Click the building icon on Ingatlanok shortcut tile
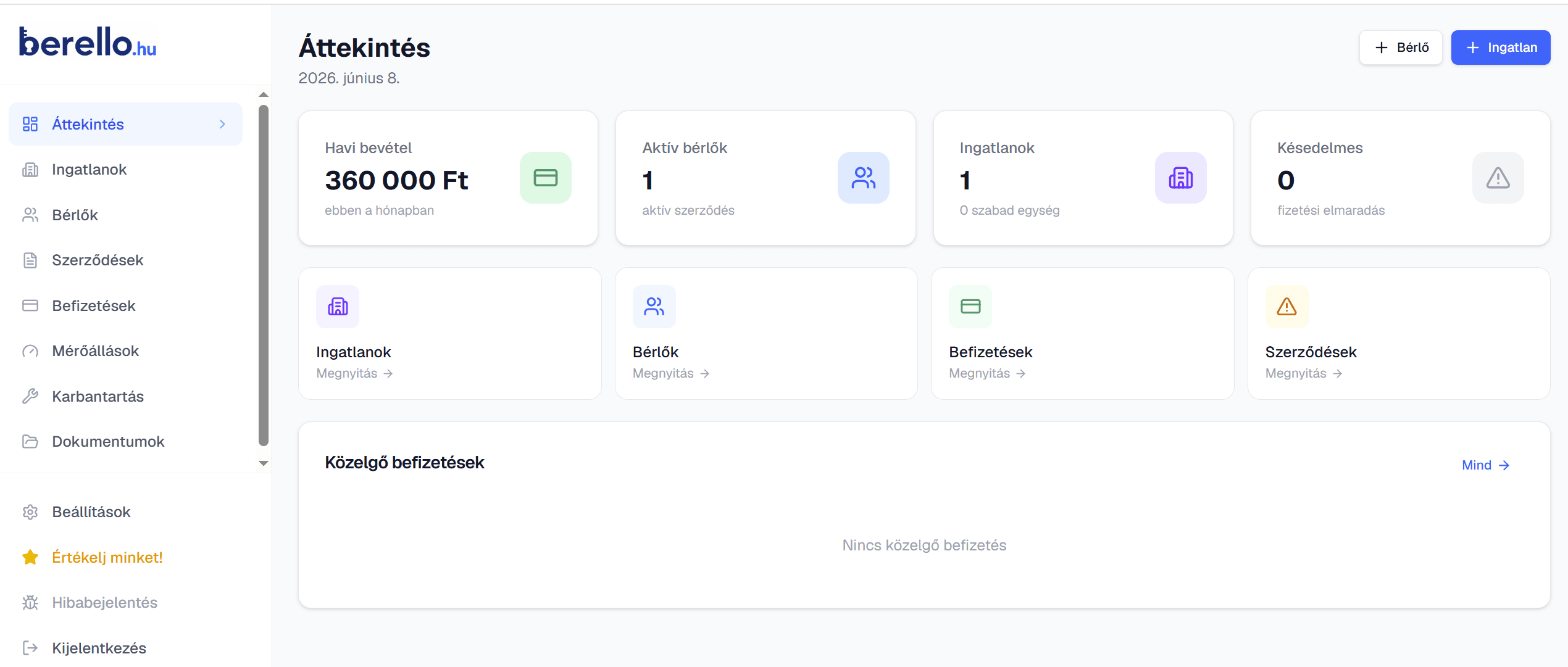 (x=338, y=307)
